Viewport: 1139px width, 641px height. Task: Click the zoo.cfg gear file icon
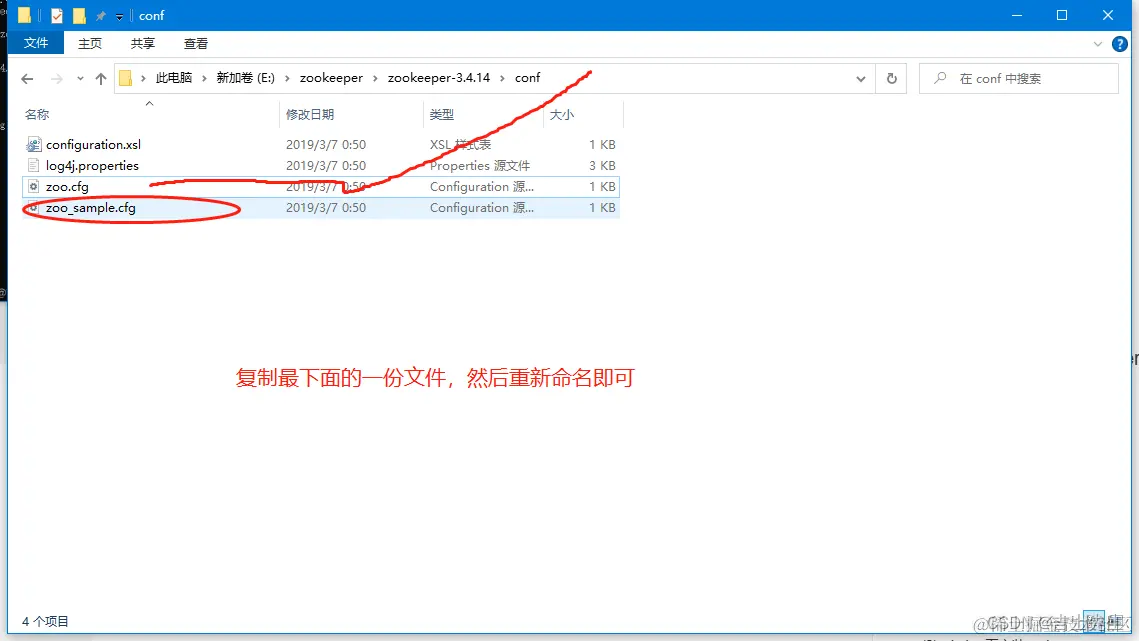point(33,187)
